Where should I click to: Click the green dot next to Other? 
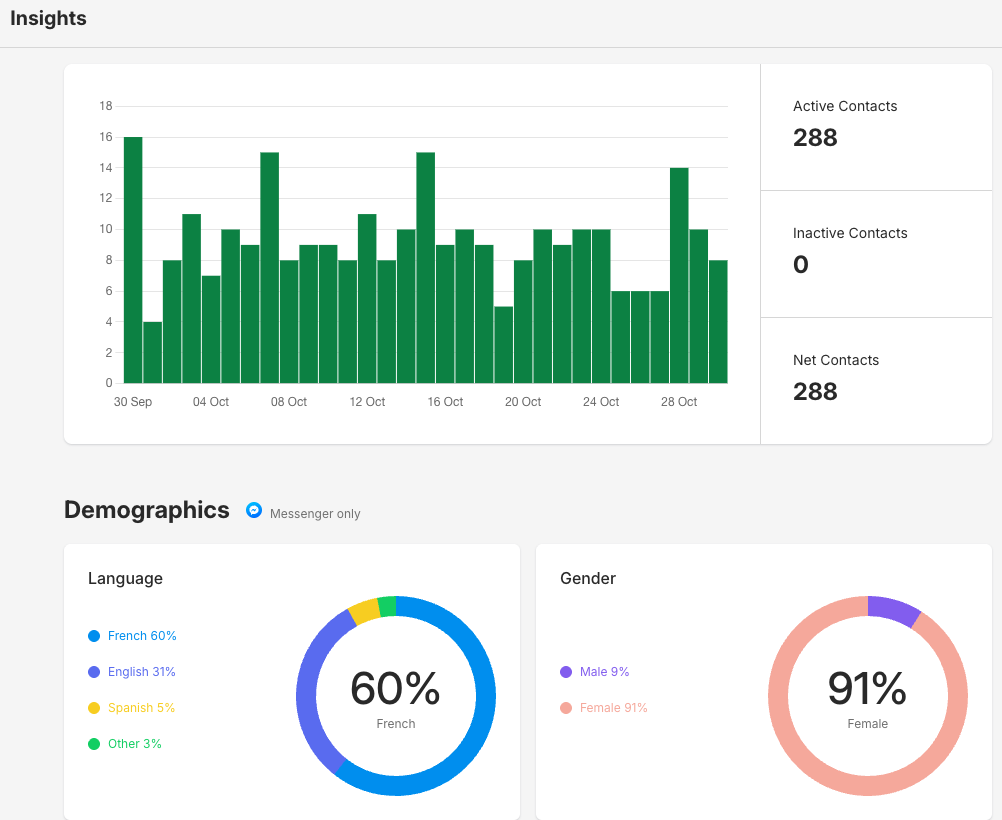coord(94,744)
